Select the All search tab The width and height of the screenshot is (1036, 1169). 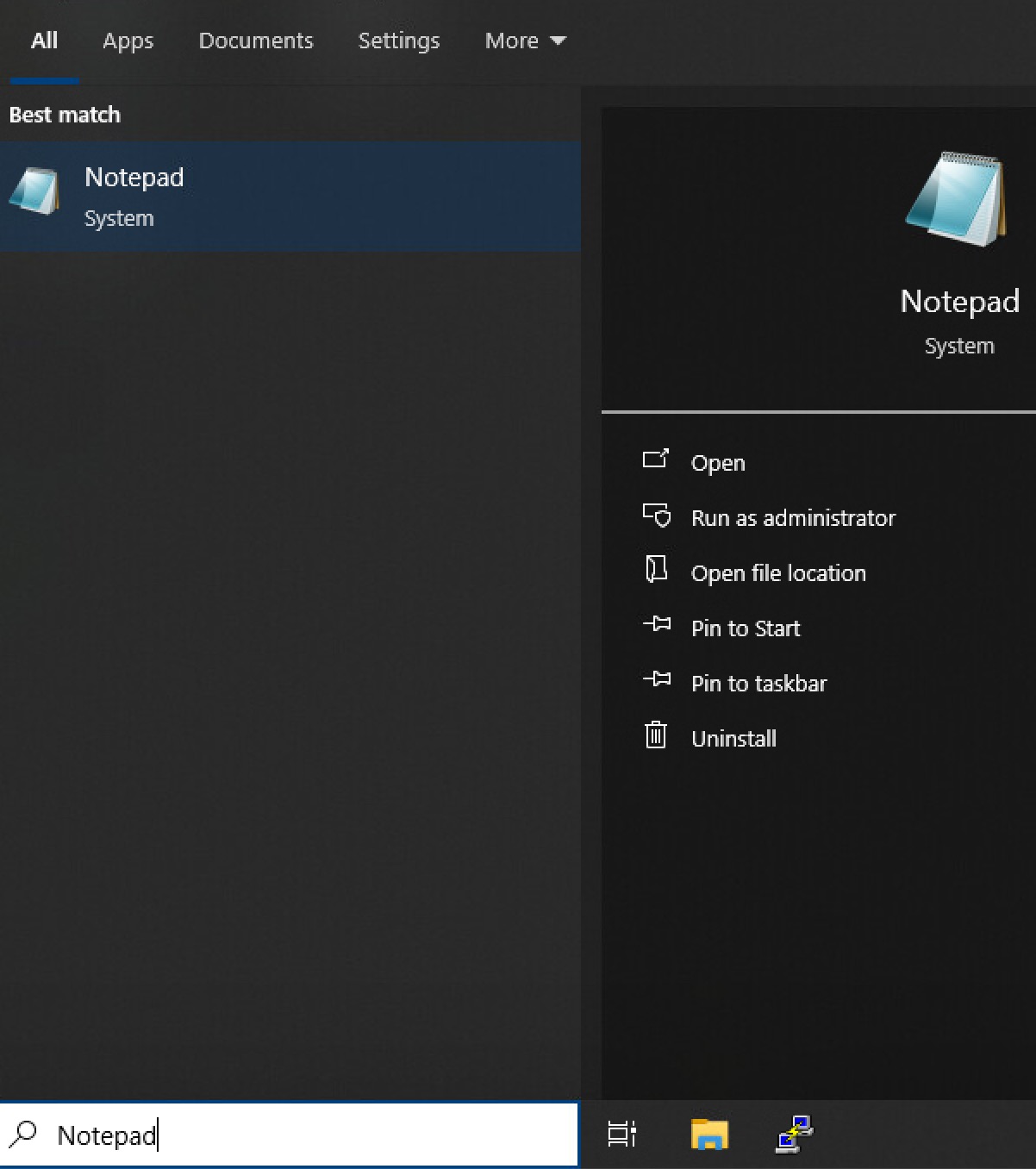[x=44, y=41]
